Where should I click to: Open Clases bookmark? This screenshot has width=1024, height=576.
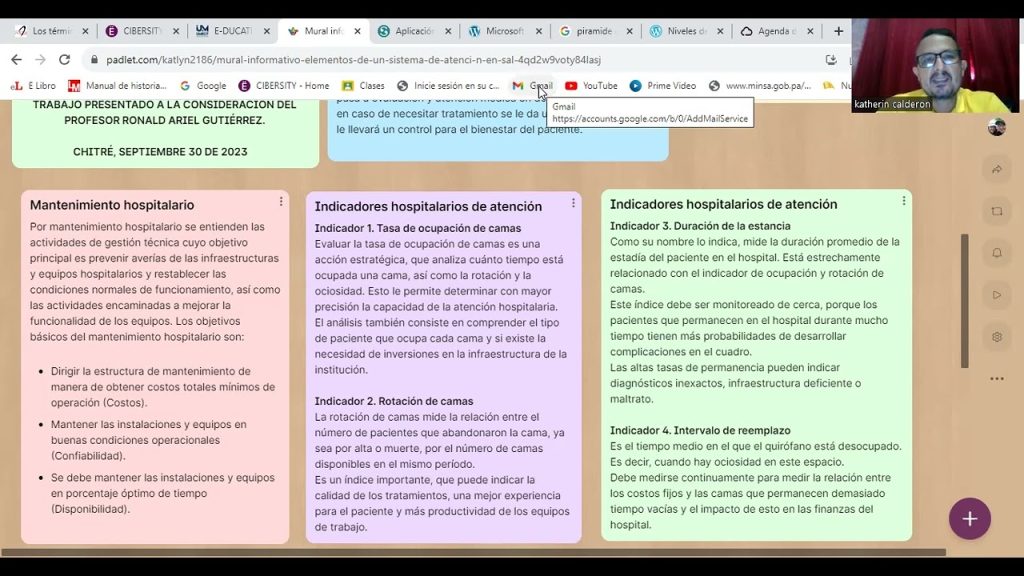pyautogui.click(x=364, y=86)
